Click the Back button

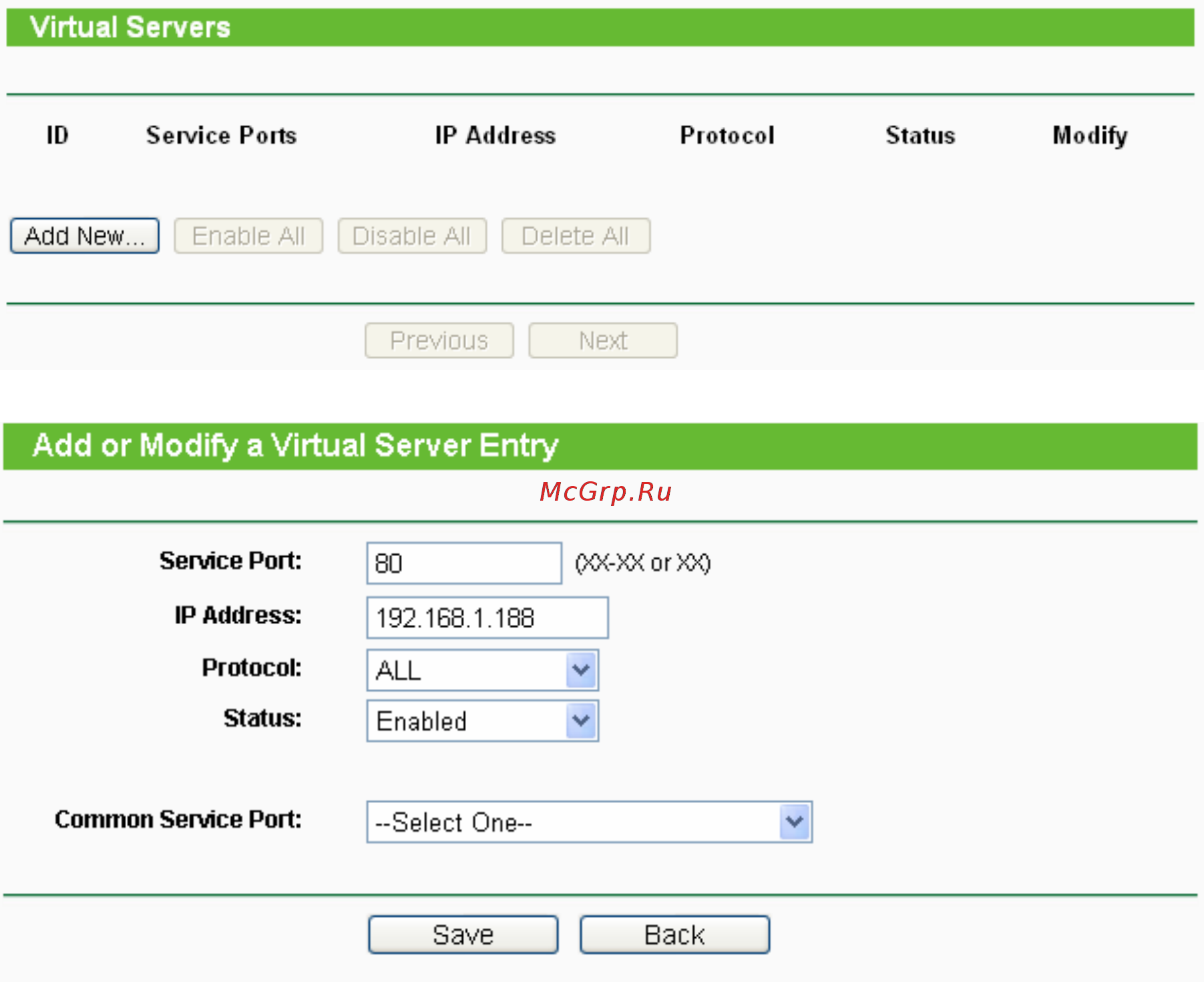pos(675,935)
